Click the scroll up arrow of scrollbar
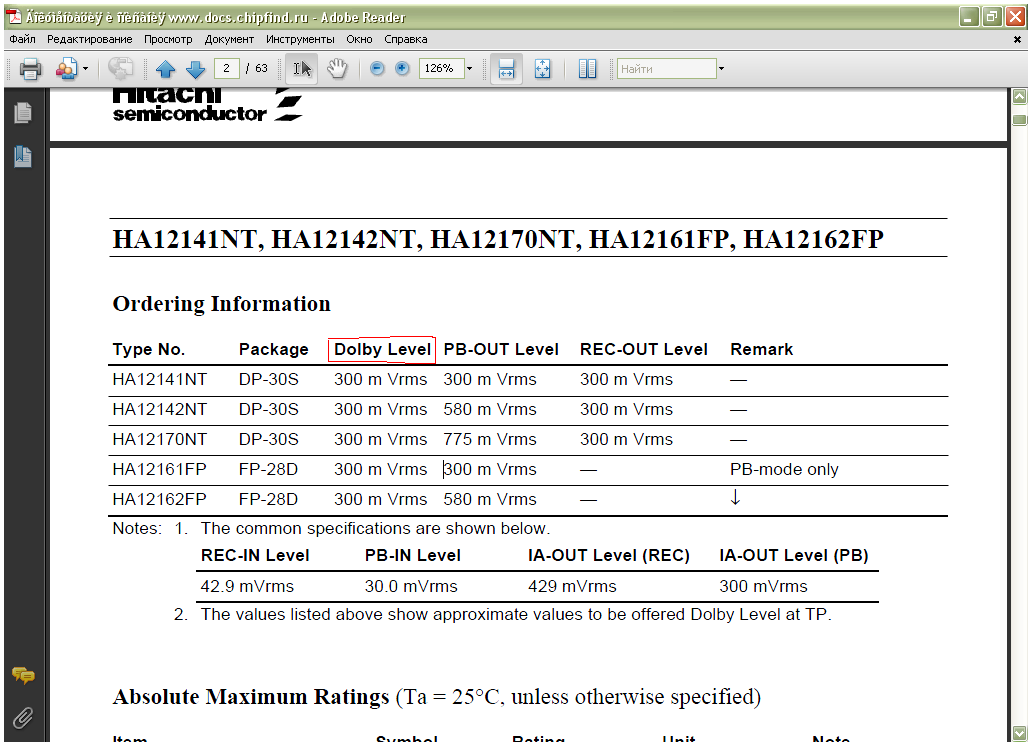The image size is (1028, 742). [1019, 97]
